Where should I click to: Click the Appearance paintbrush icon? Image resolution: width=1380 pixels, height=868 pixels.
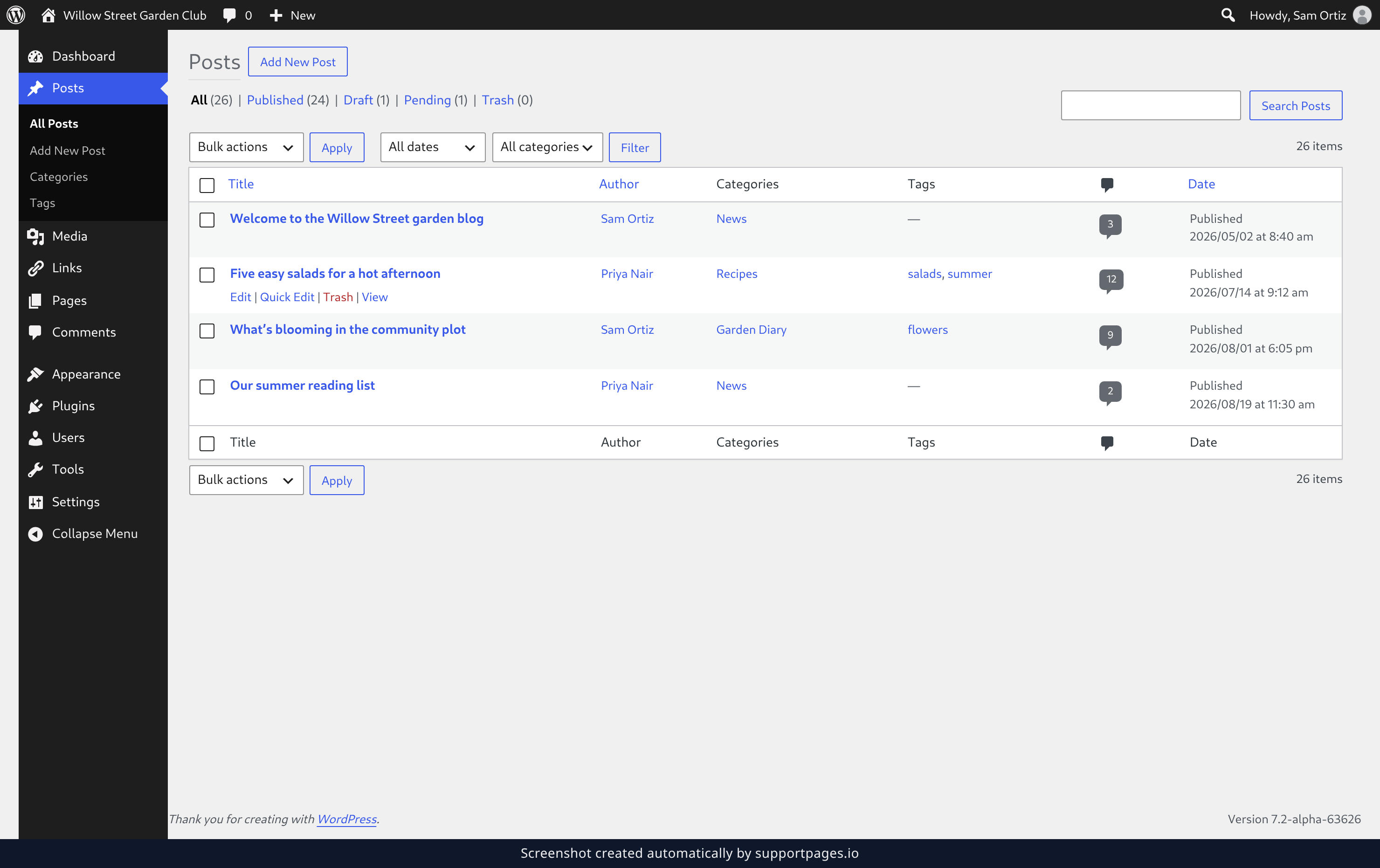coord(35,374)
